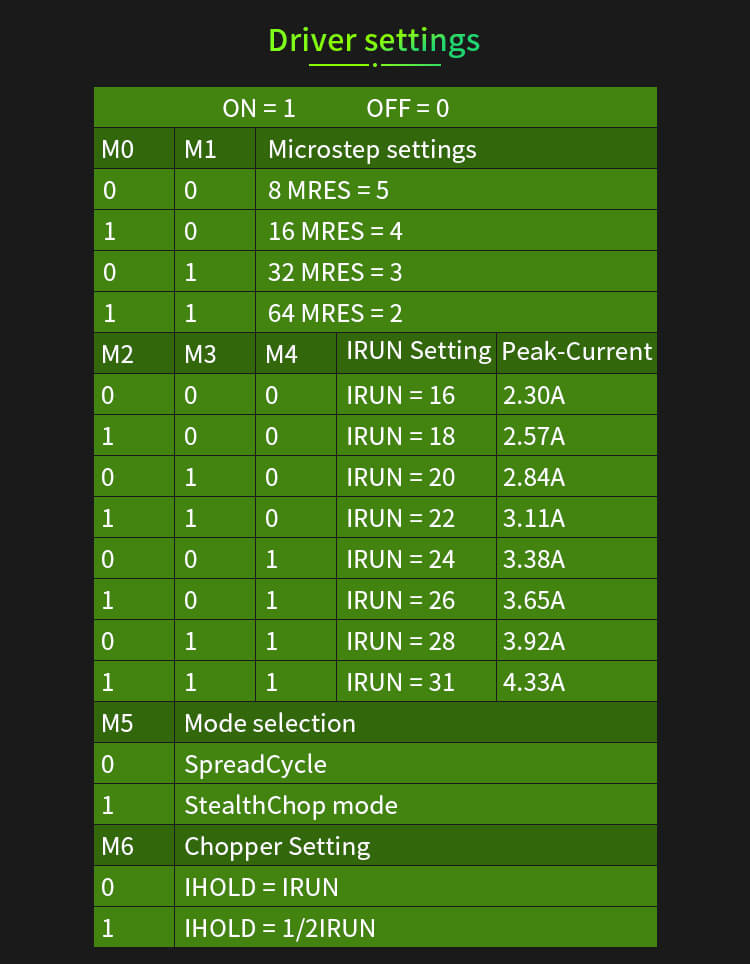Select the Mode selection header
This screenshot has height=964, width=750.
tap(270, 723)
